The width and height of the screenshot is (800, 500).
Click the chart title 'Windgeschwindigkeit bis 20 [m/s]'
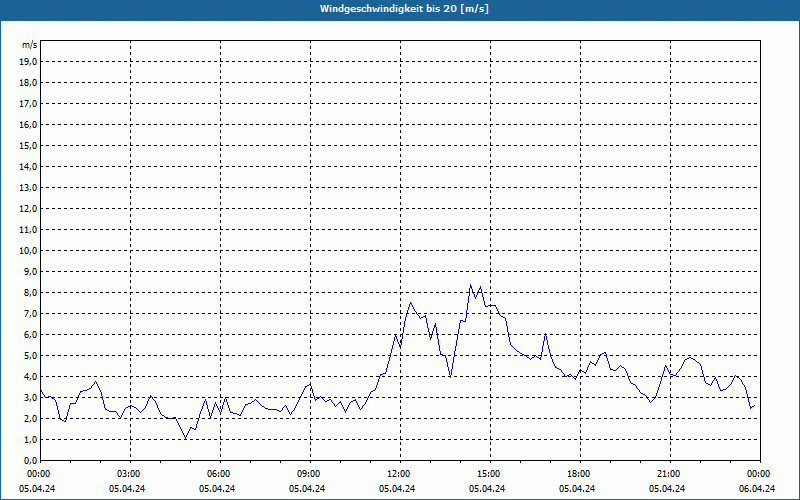404,9
